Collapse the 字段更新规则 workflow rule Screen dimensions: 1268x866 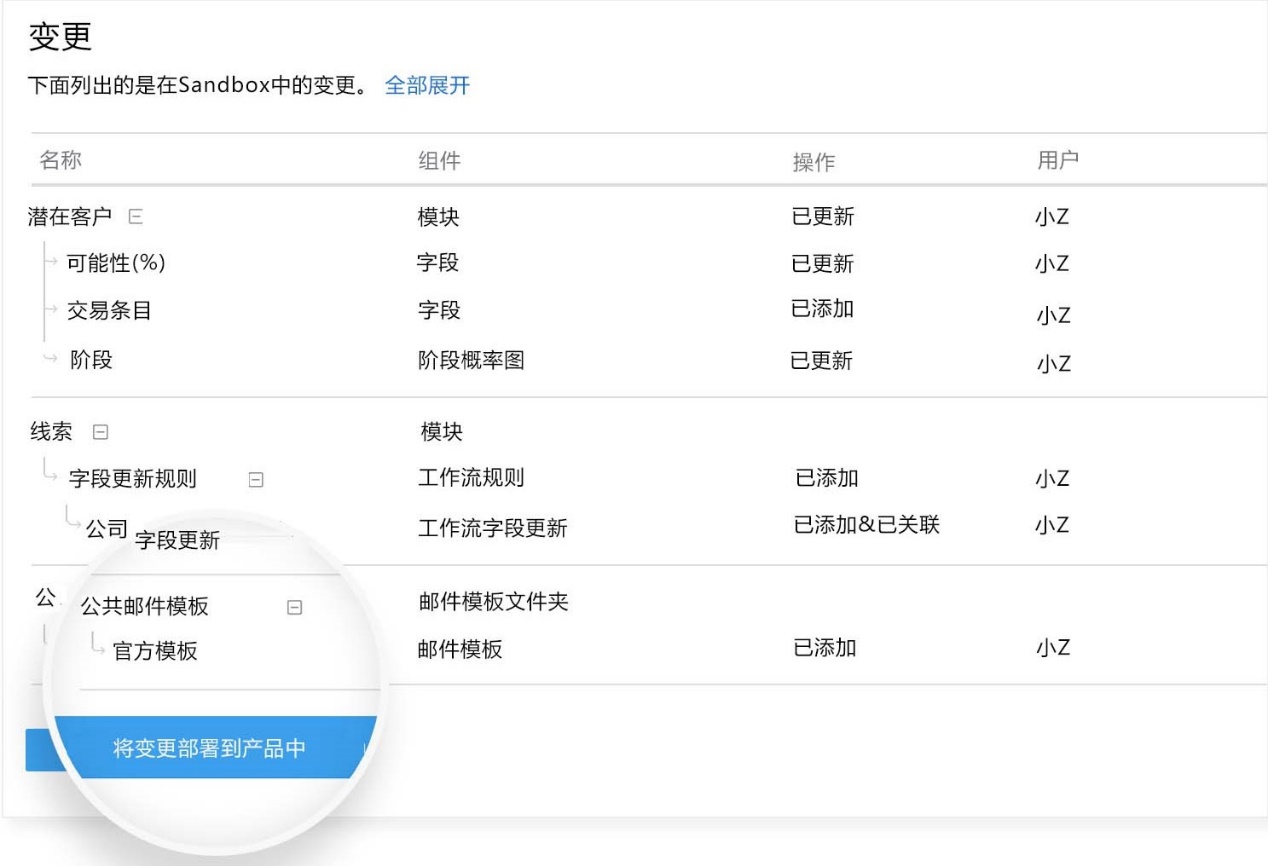(x=255, y=480)
